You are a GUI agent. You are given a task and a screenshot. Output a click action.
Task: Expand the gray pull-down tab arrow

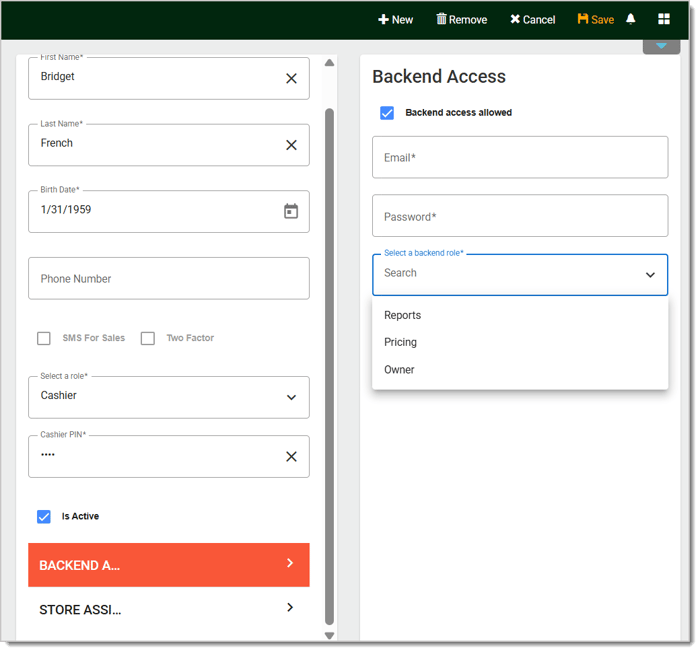[x=661, y=46]
